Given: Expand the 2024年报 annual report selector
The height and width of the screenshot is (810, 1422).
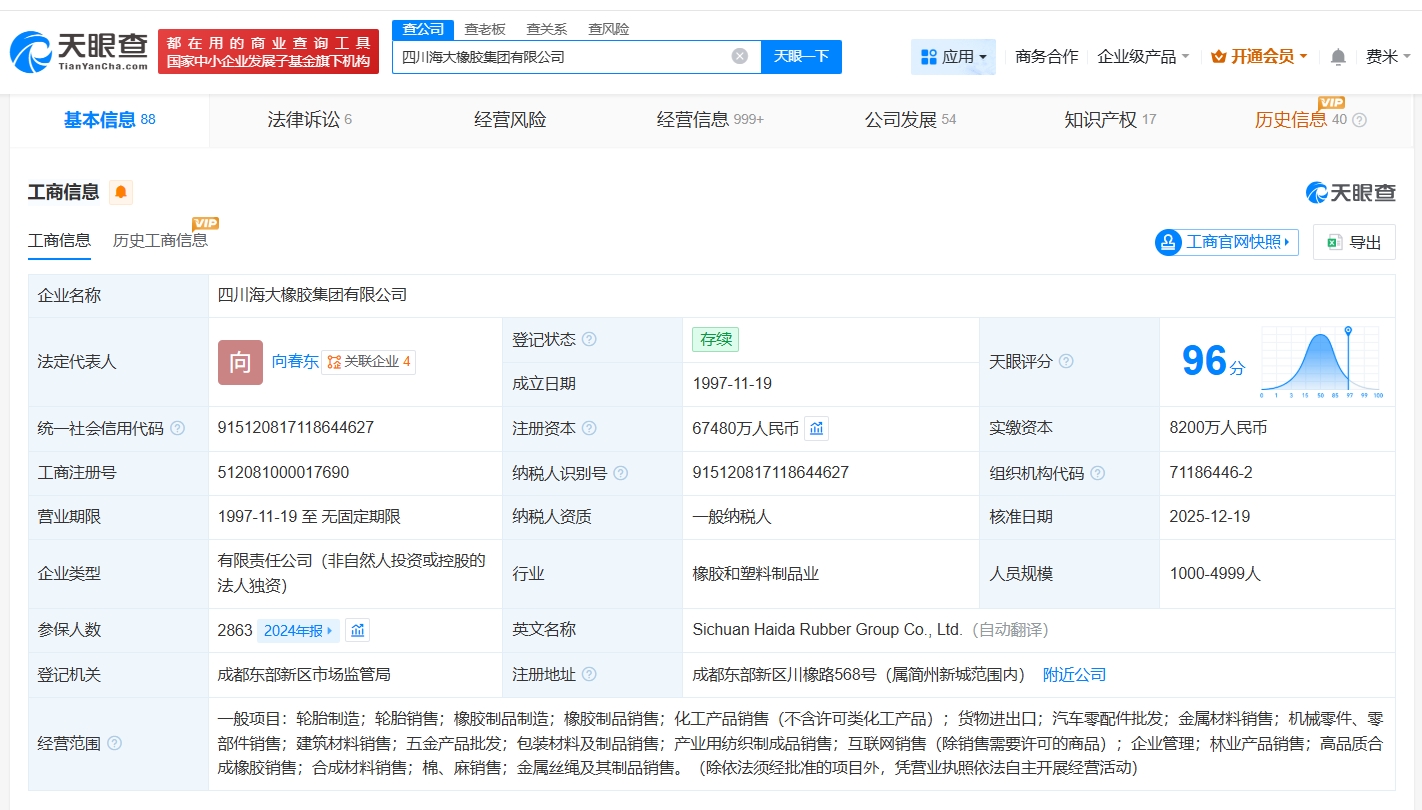Looking at the screenshot, I should pyautogui.click(x=298, y=630).
